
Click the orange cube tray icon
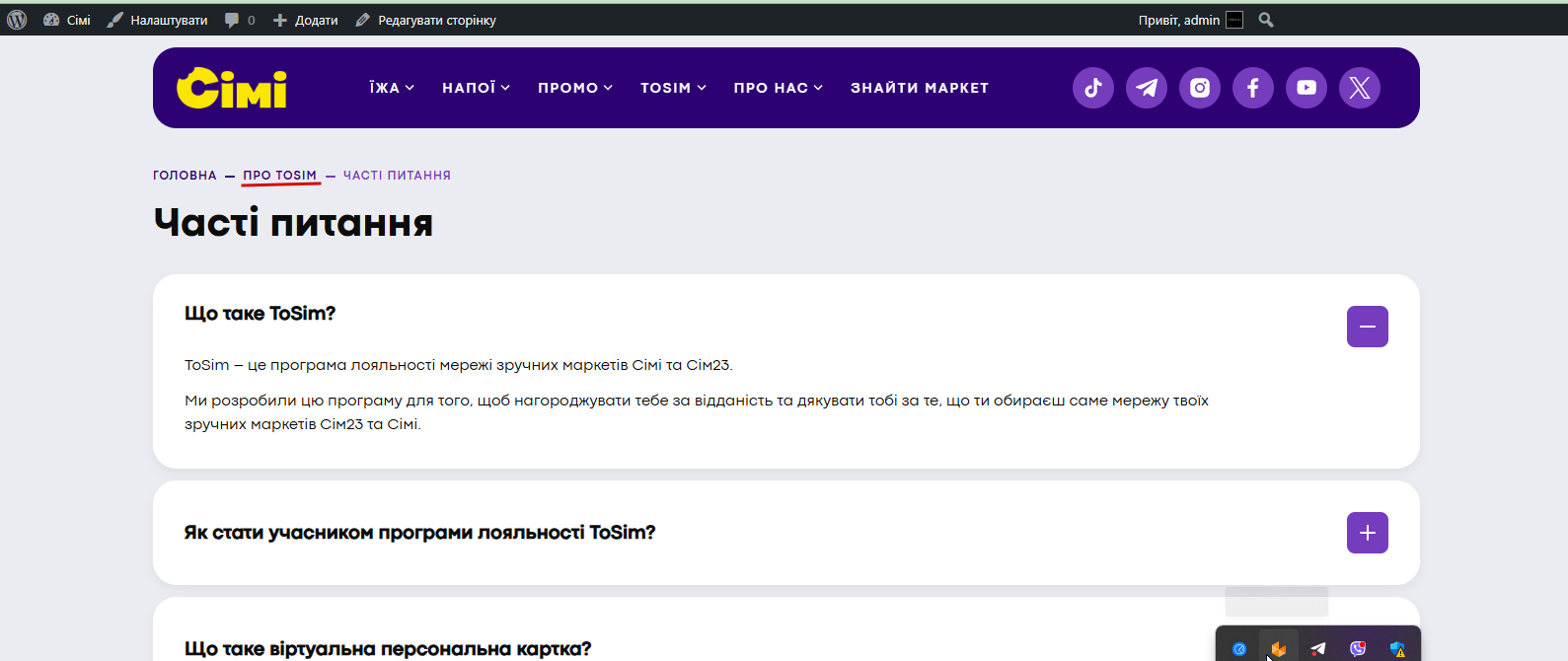(x=1279, y=648)
